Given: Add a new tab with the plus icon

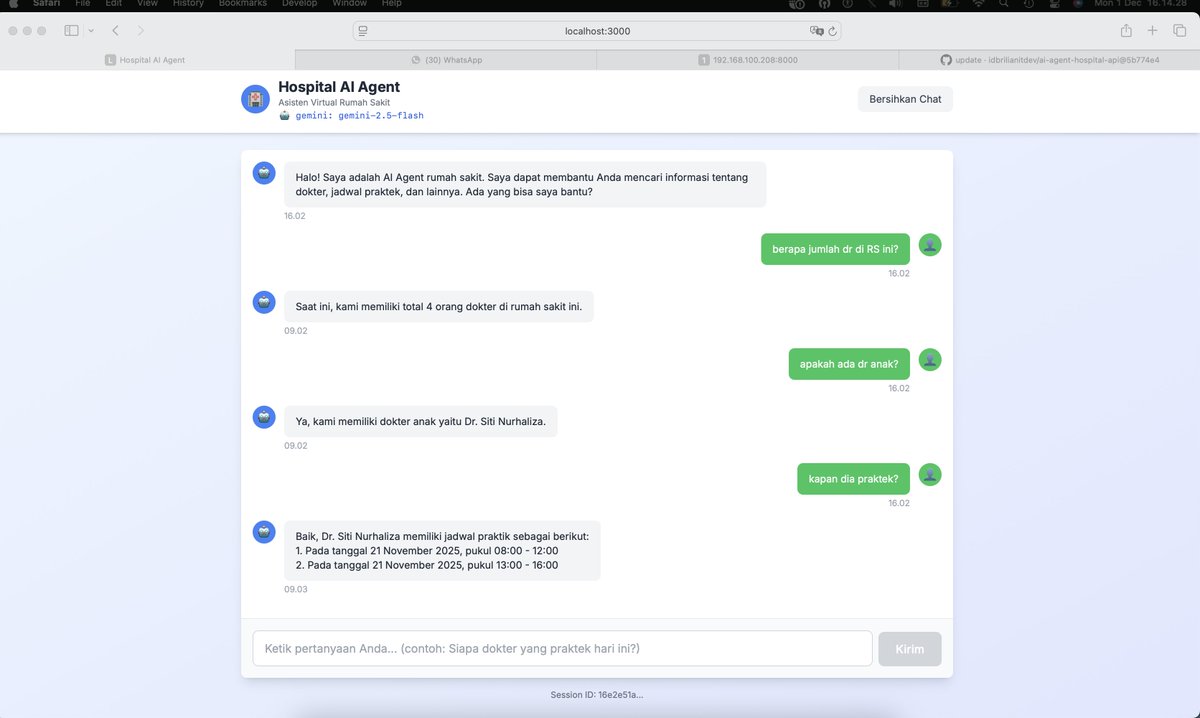Looking at the screenshot, I should click(1153, 31).
